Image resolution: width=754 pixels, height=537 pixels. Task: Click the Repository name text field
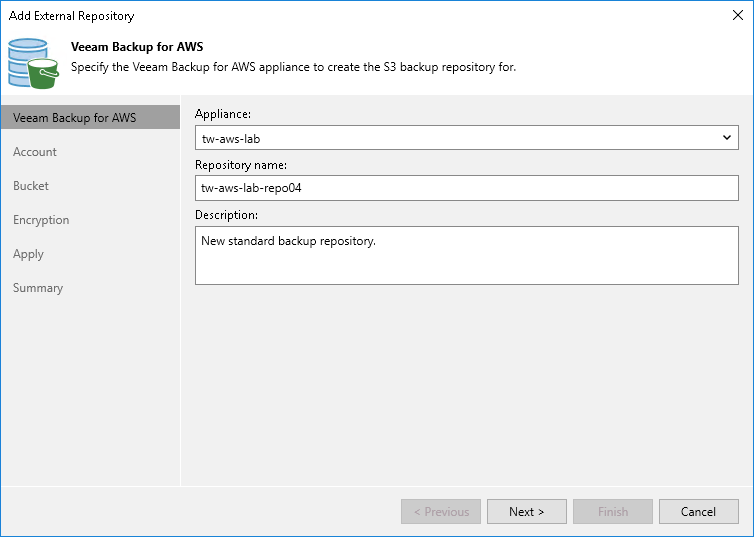coord(467,187)
